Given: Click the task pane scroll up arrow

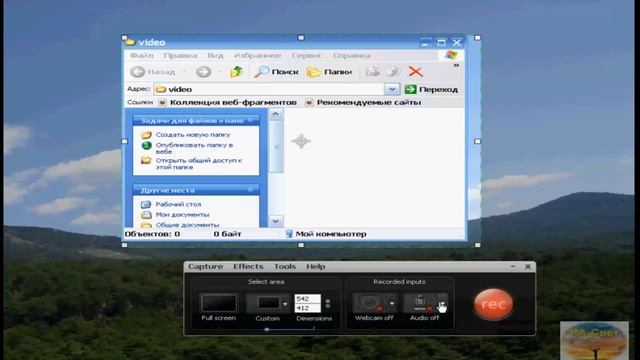Looking at the screenshot, I should (276, 114).
